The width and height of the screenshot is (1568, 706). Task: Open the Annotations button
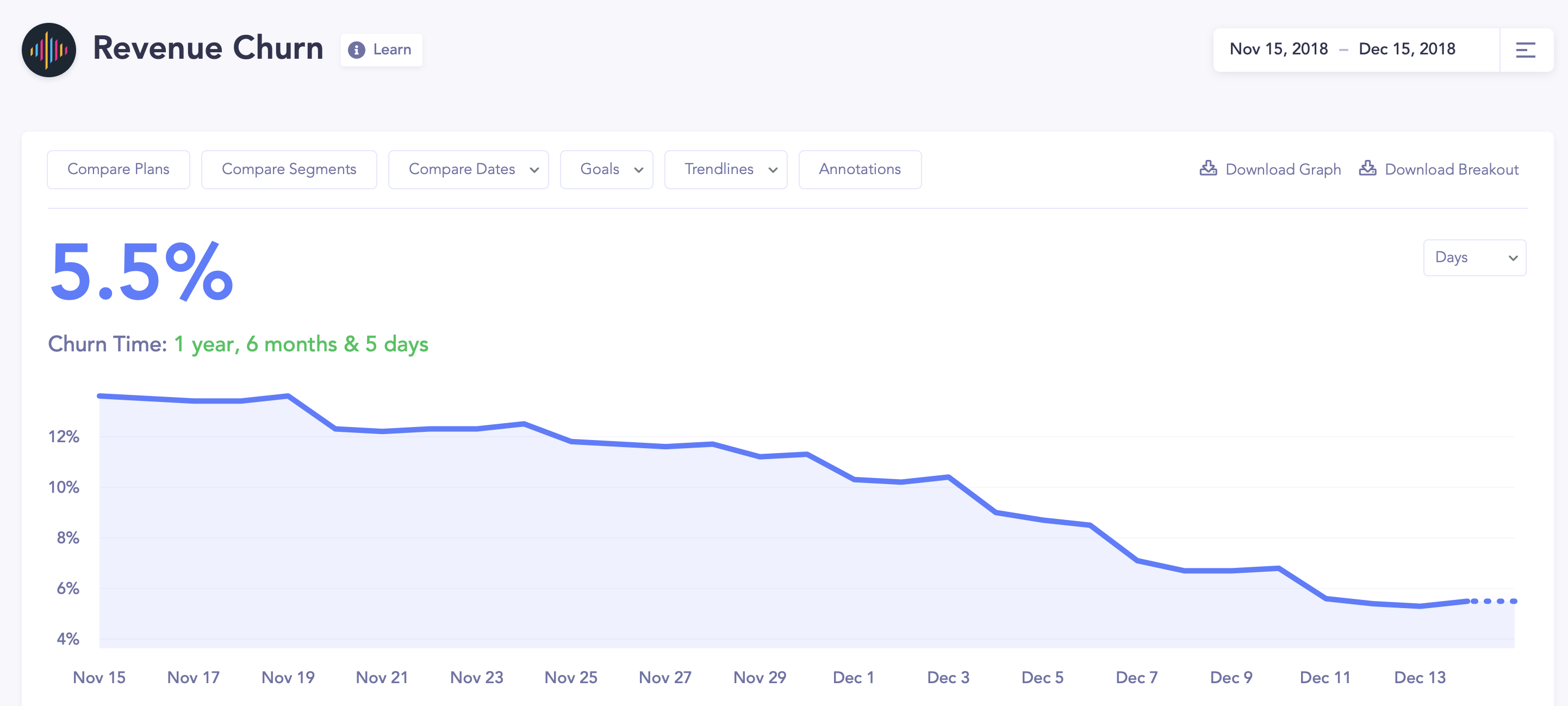click(859, 169)
